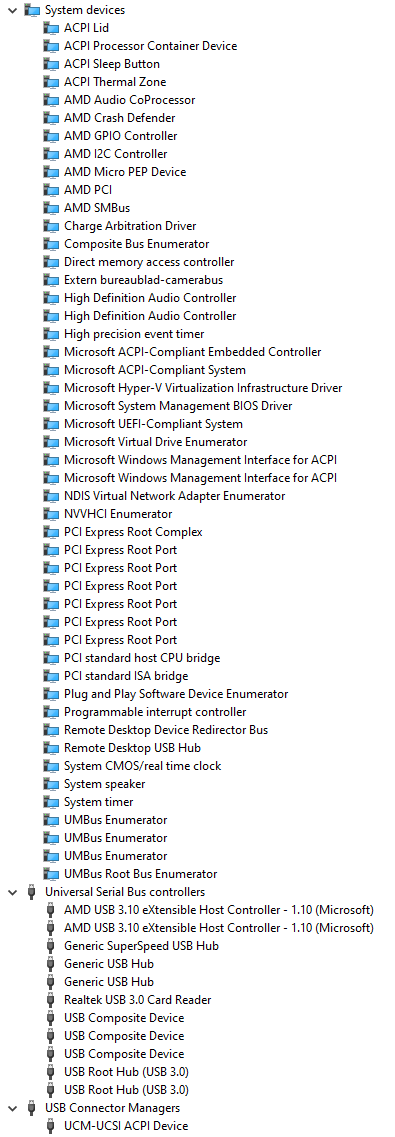
Task: Click the Charge Arbitration Driver icon
Action: 51,226
